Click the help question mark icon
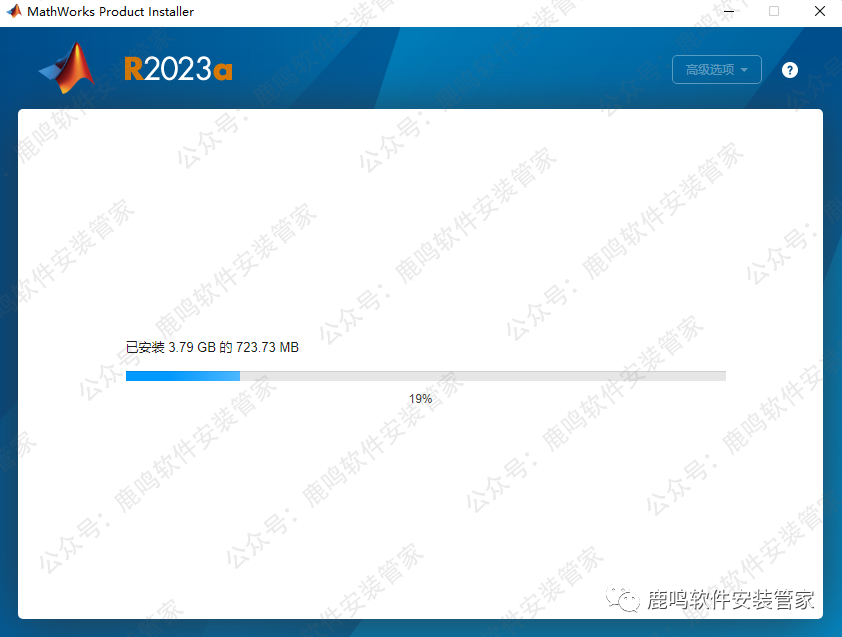Viewport: 842px width, 637px height. coord(789,70)
